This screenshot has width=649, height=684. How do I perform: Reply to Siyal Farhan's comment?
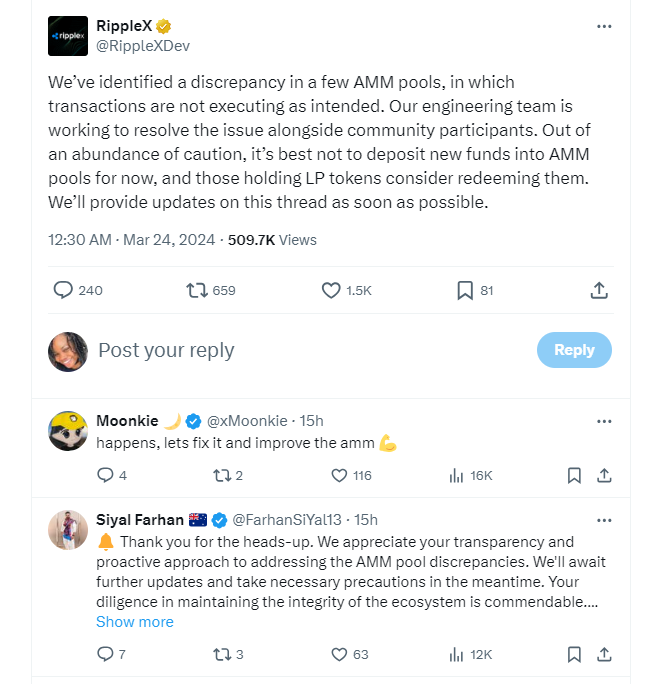pos(105,654)
